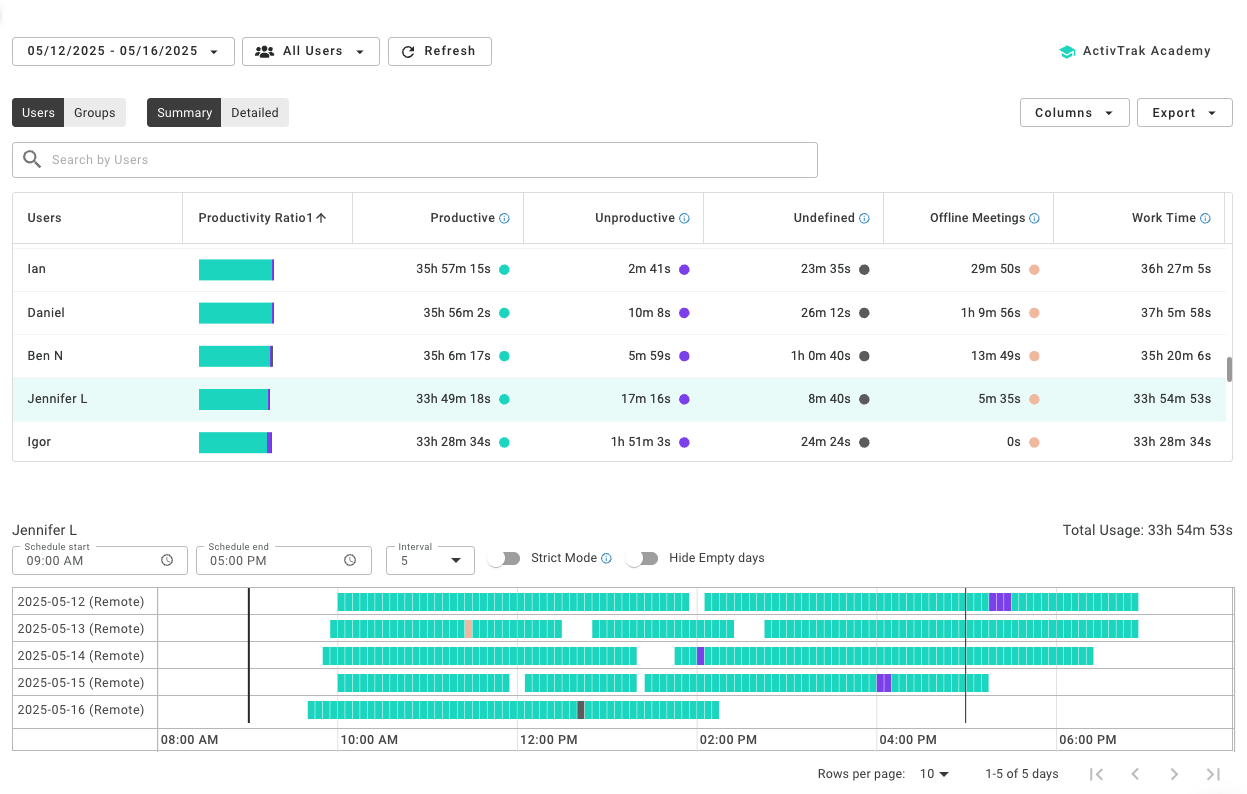
Task: Open the All Users filter dropdown
Action: [x=310, y=51]
